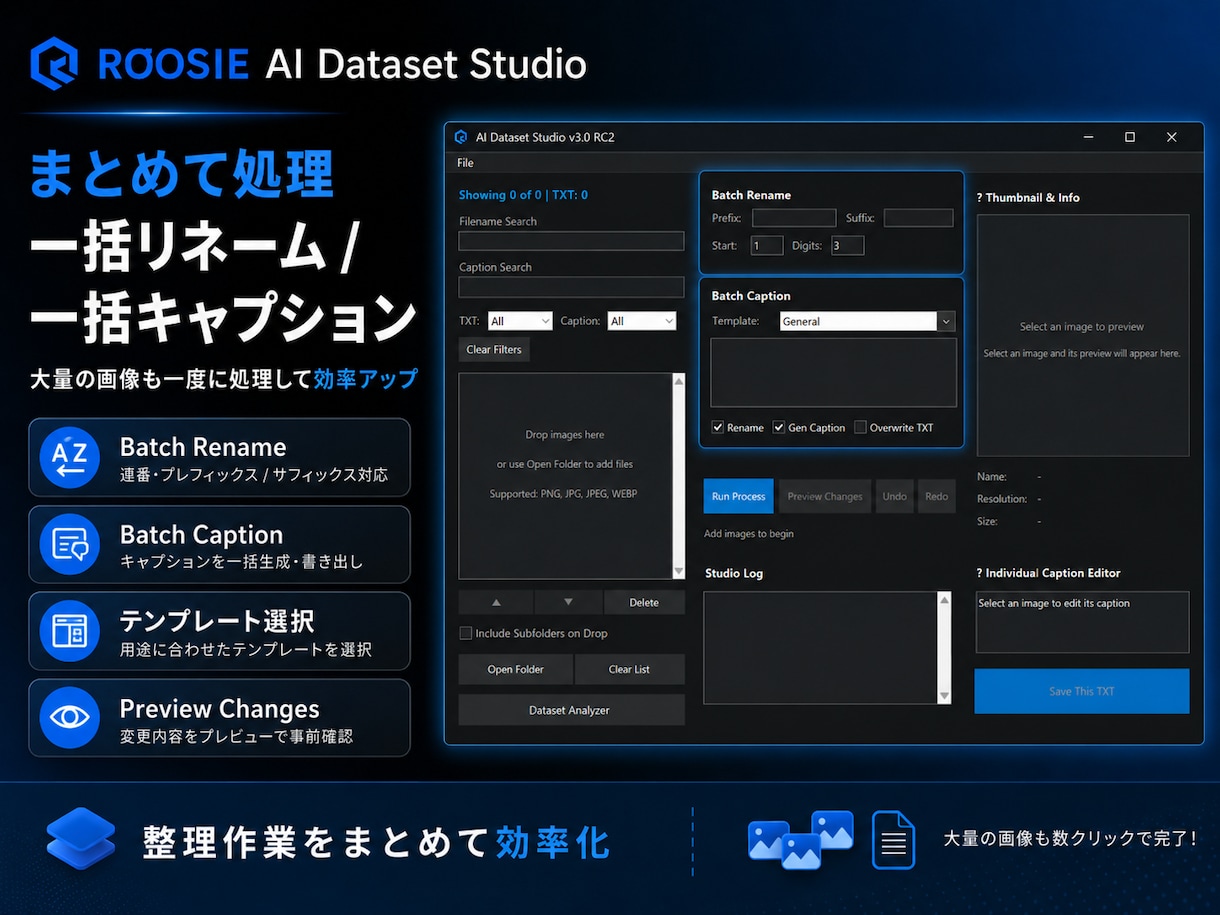The image size is (1220, 915).
Task: Click the app icon in window title bar
Action: [x=461, y=137]
